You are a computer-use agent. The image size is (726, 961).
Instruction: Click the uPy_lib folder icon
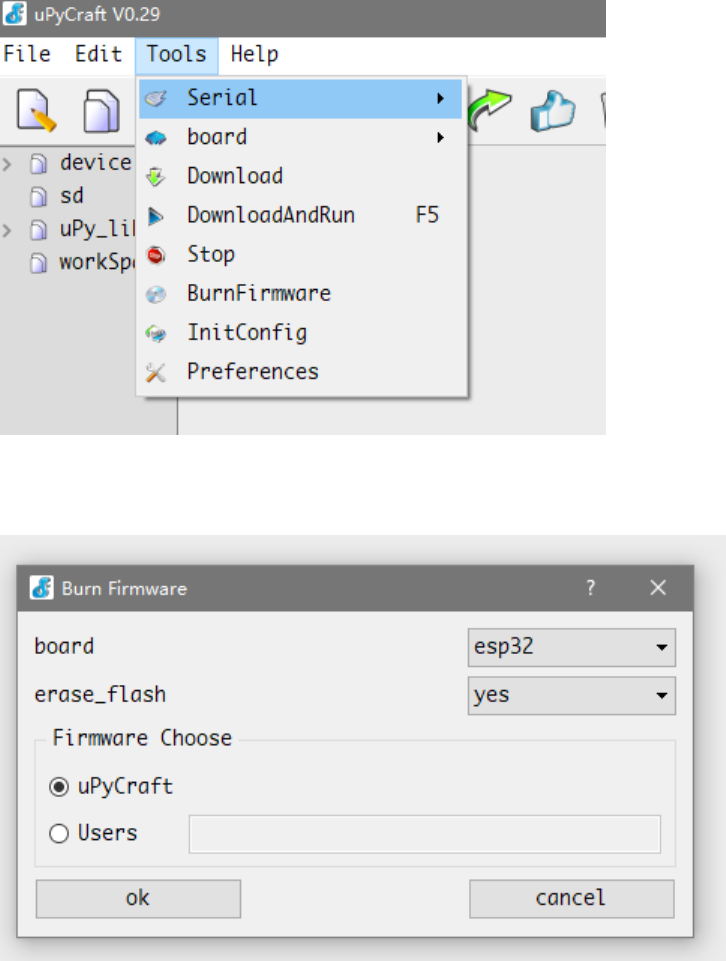point(39,230)
